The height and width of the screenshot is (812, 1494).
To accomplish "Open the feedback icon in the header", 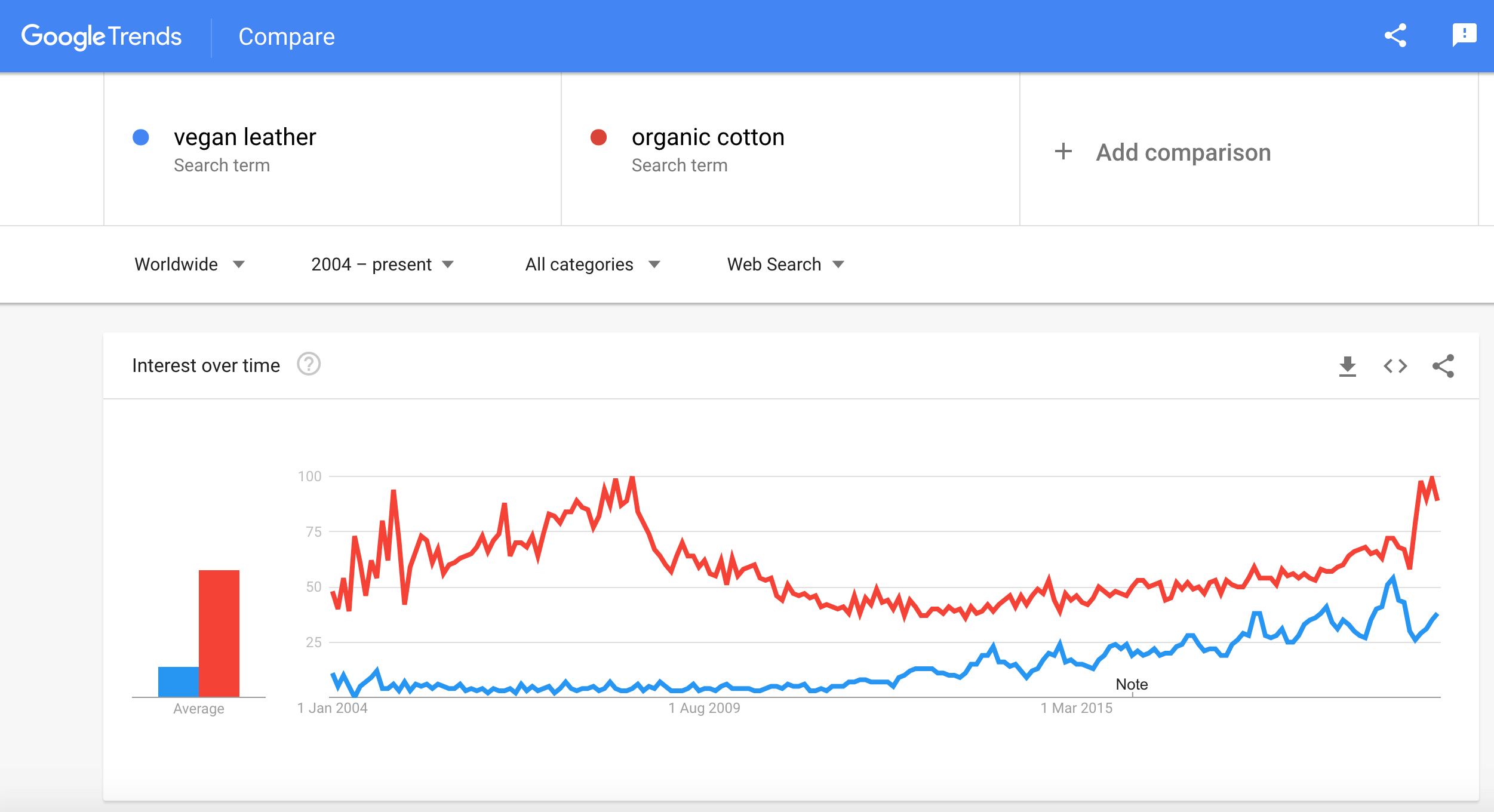I will coord(1464,35).
